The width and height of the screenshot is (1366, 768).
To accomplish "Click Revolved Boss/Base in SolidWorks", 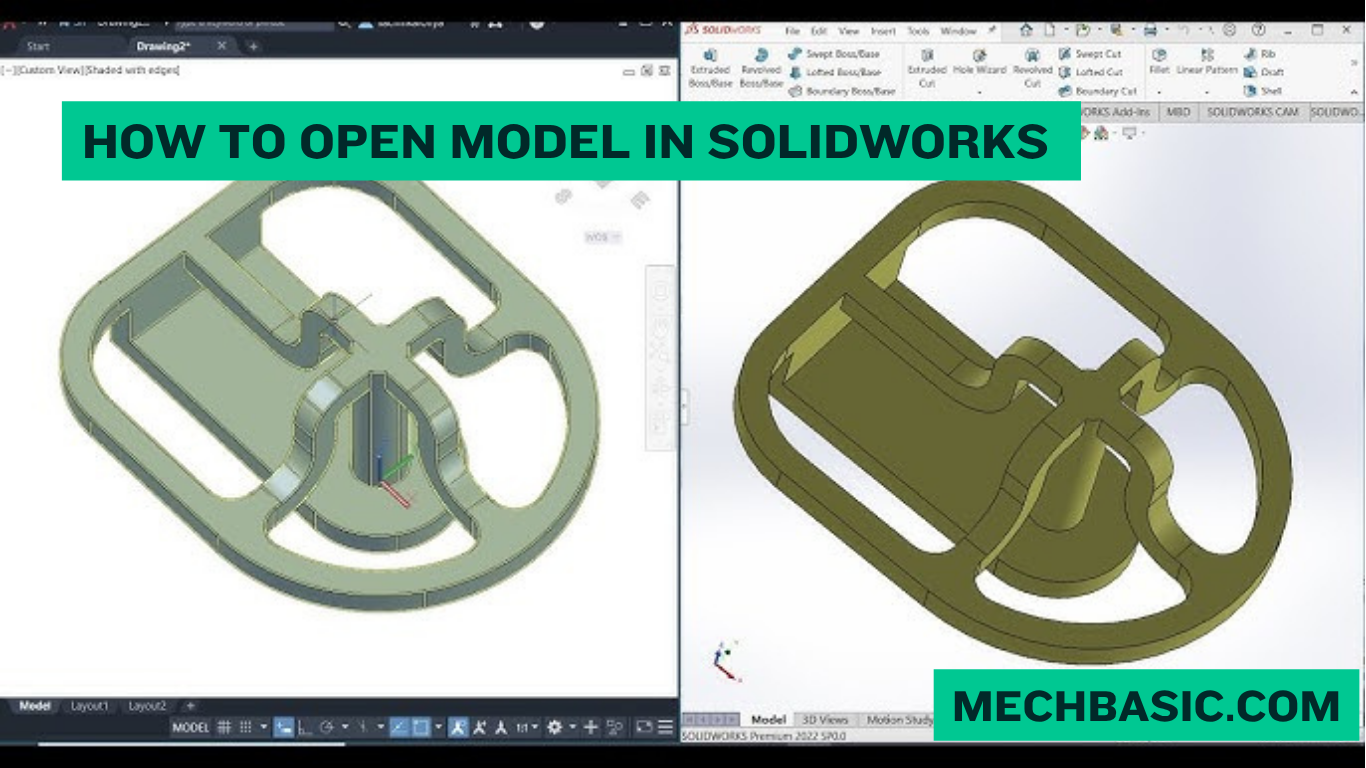I will click(x=761, y=70).
